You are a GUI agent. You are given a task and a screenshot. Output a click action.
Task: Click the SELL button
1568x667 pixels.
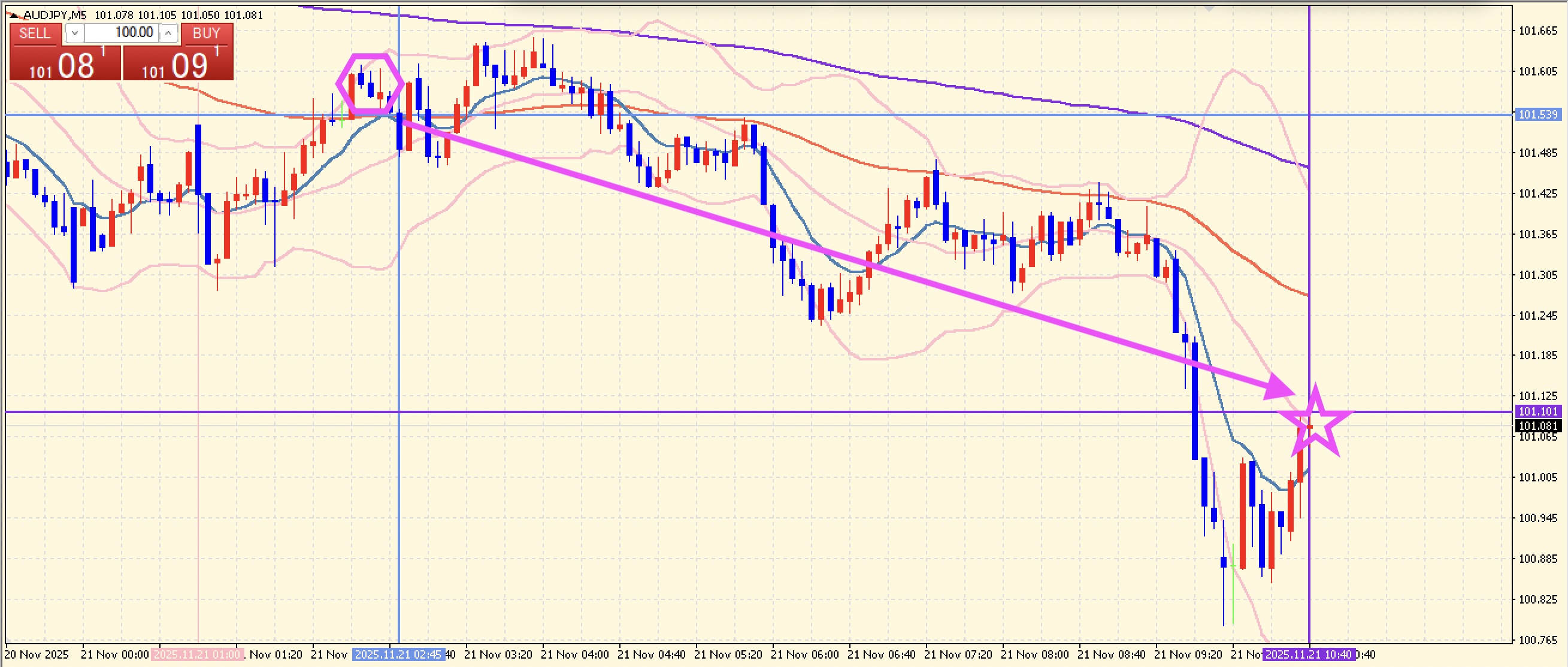tap(35, 34)
